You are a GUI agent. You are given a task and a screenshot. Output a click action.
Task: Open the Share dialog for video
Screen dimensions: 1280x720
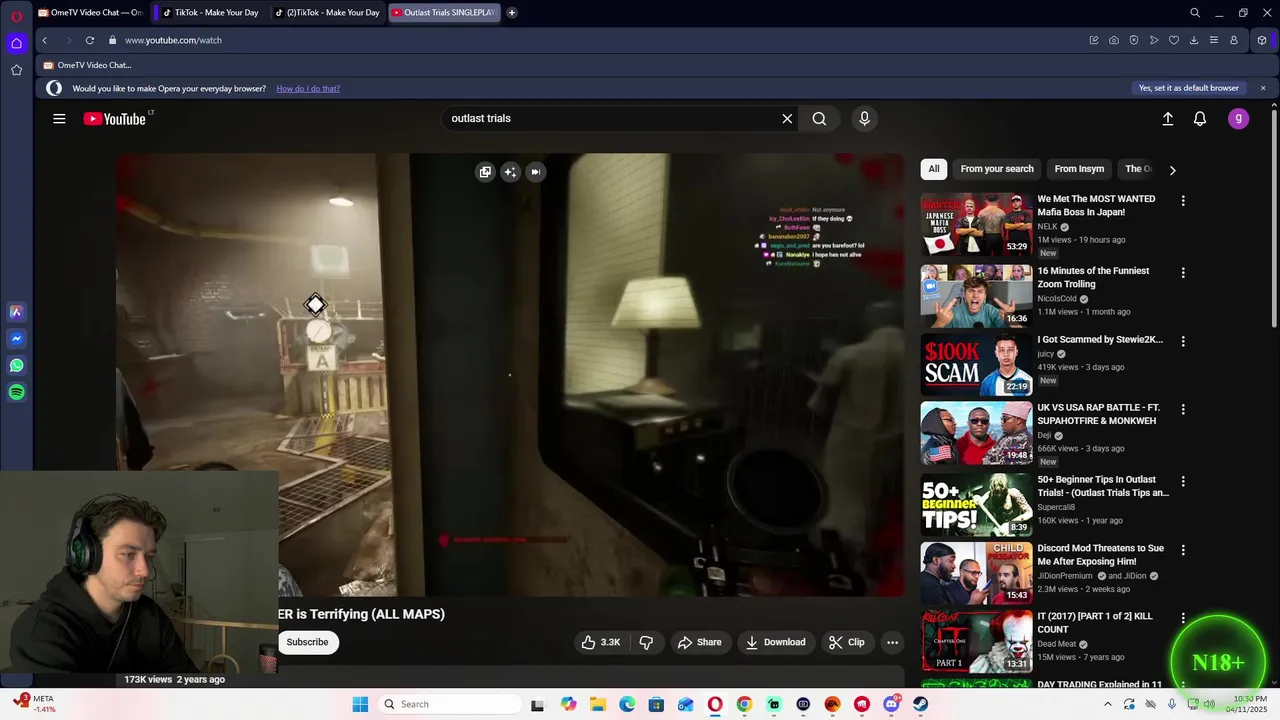699,642
